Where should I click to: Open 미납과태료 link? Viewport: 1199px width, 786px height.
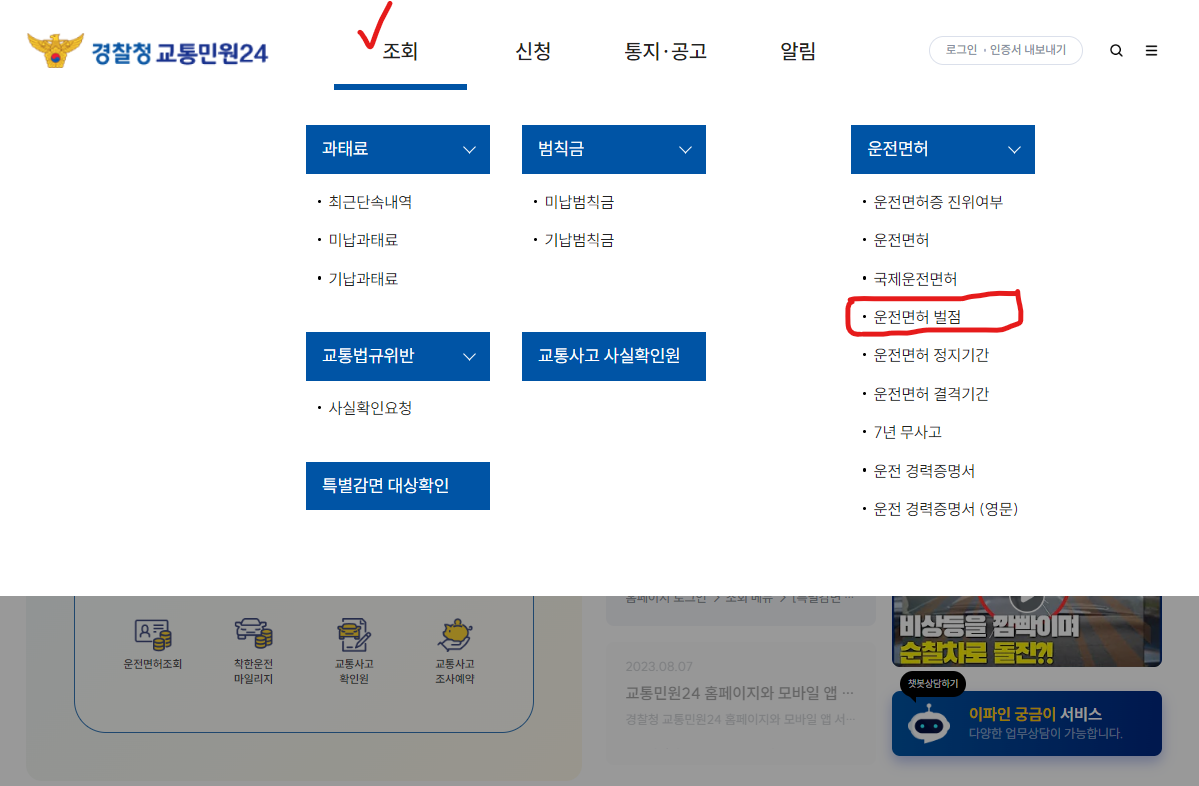363,240
